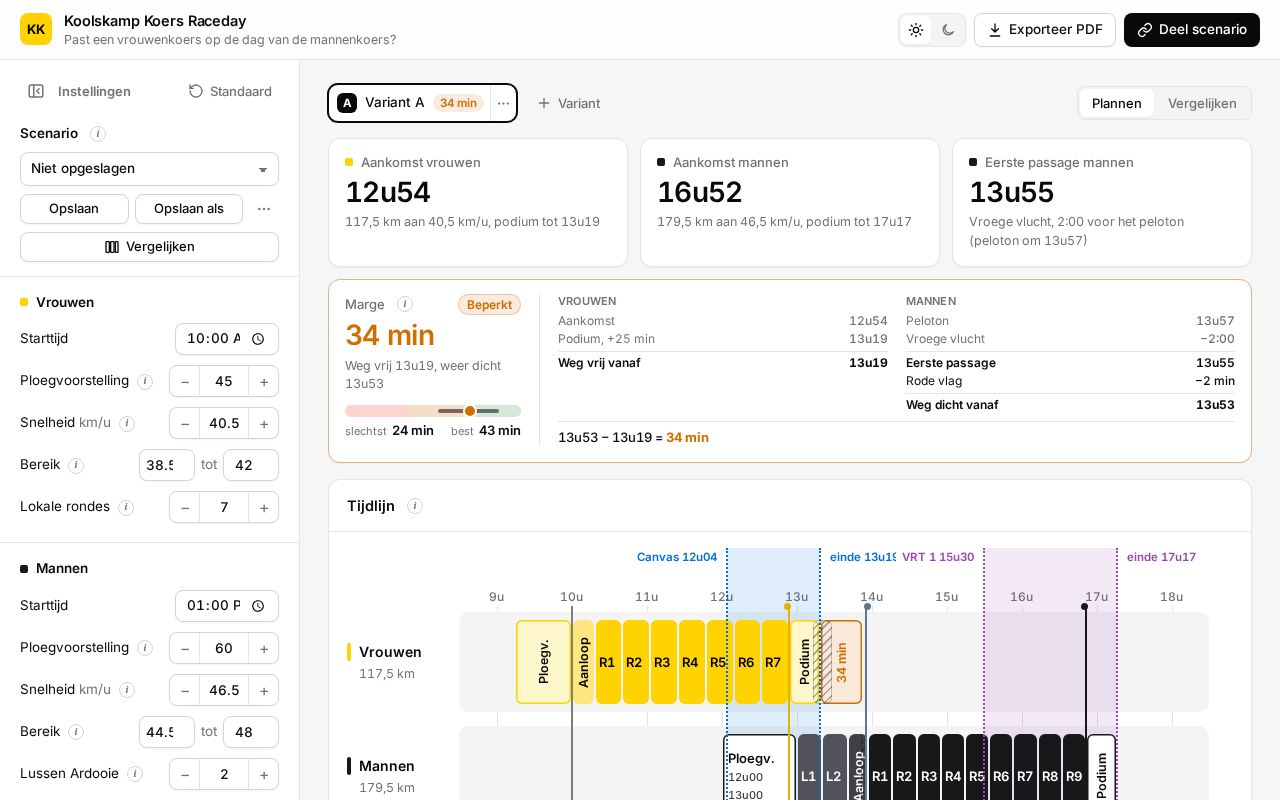Image resolution: width=1280 pixels, height=800 pixels.
Task: Collapse sidebar via Instellingen panel icon
Action: 36,91
